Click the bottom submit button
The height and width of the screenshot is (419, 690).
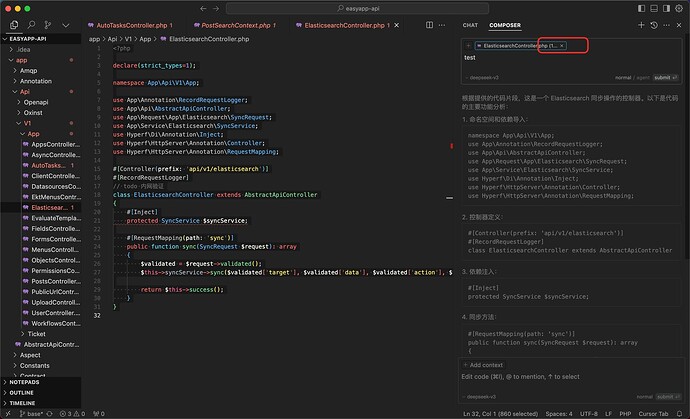click(667, 397)
